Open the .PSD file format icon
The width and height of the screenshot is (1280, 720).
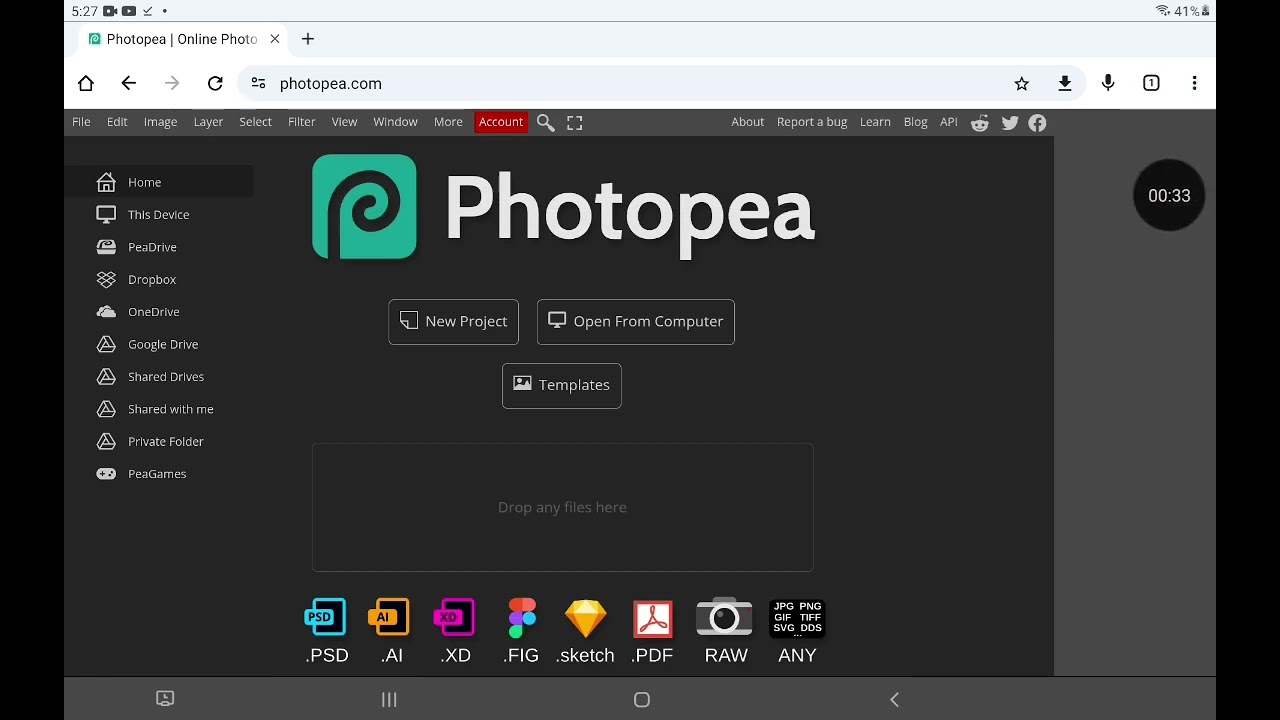327,618
